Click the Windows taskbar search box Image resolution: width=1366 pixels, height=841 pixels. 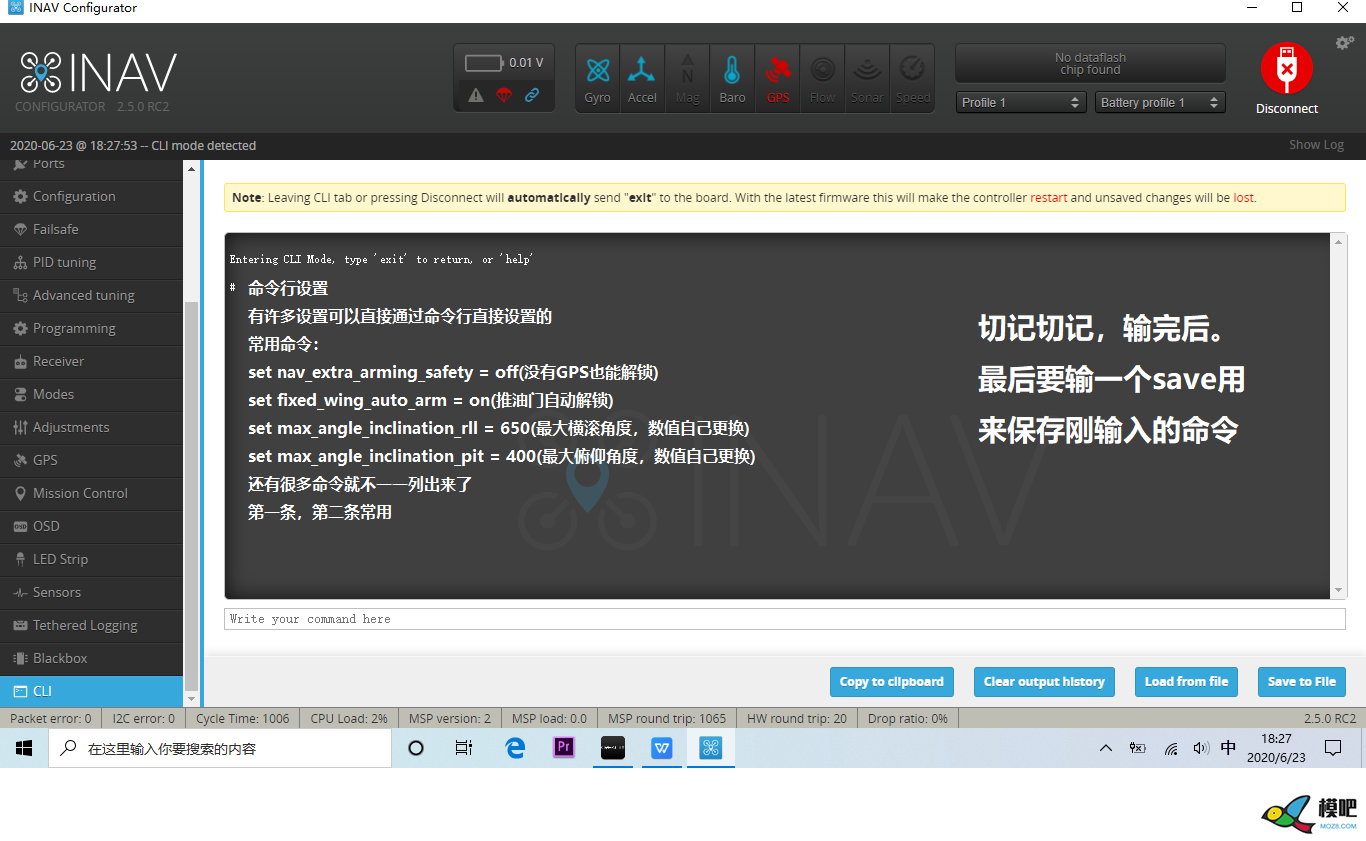220,748
